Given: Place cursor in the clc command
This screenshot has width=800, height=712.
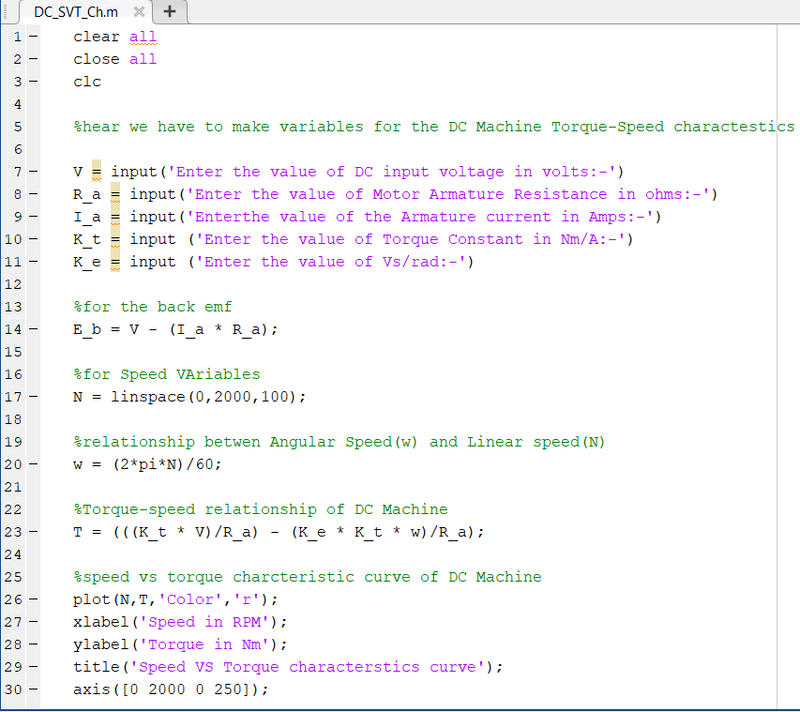Looking at the screenshot, I should tap(87, 82).
